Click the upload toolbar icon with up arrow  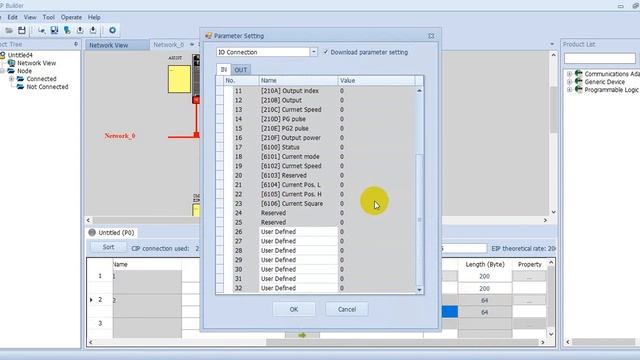point(80,30)
